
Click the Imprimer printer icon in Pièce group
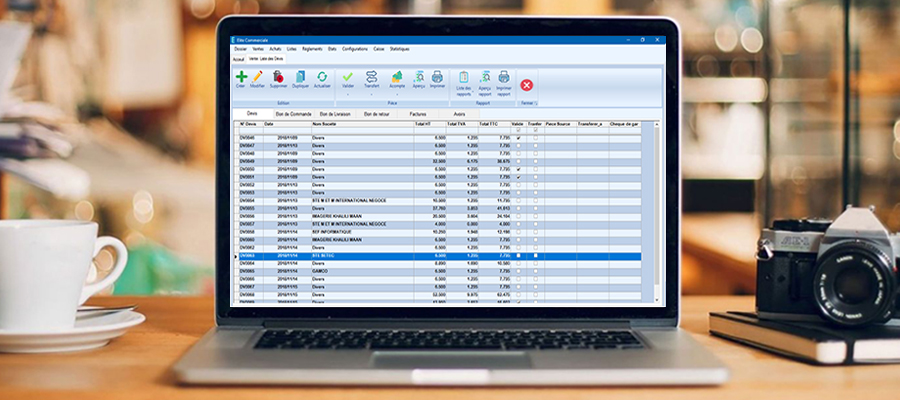tap(437, 76)
